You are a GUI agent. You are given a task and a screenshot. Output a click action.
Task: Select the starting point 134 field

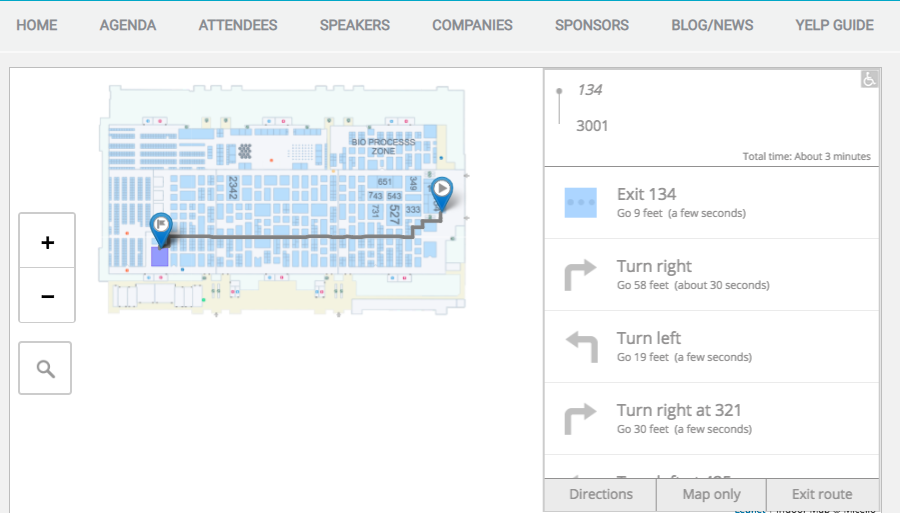click(589, 90)
